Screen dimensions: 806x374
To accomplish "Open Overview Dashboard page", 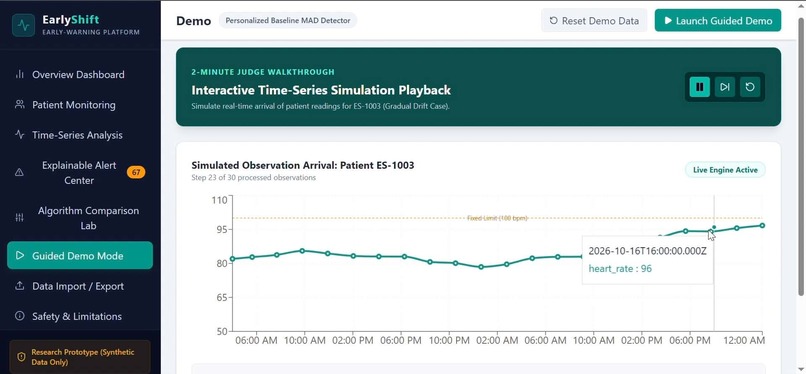I will (x=80, y=74).
